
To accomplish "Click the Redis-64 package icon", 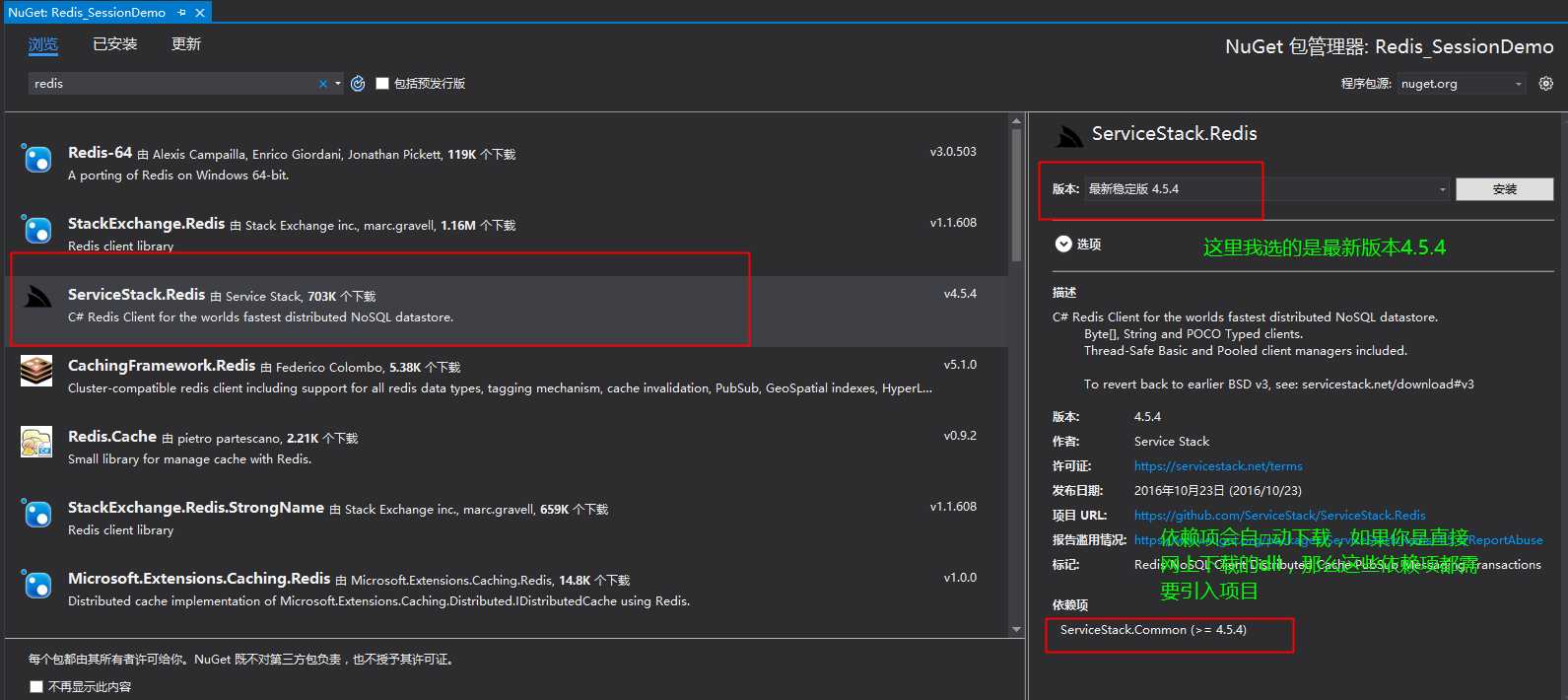I will click(37, 158).
